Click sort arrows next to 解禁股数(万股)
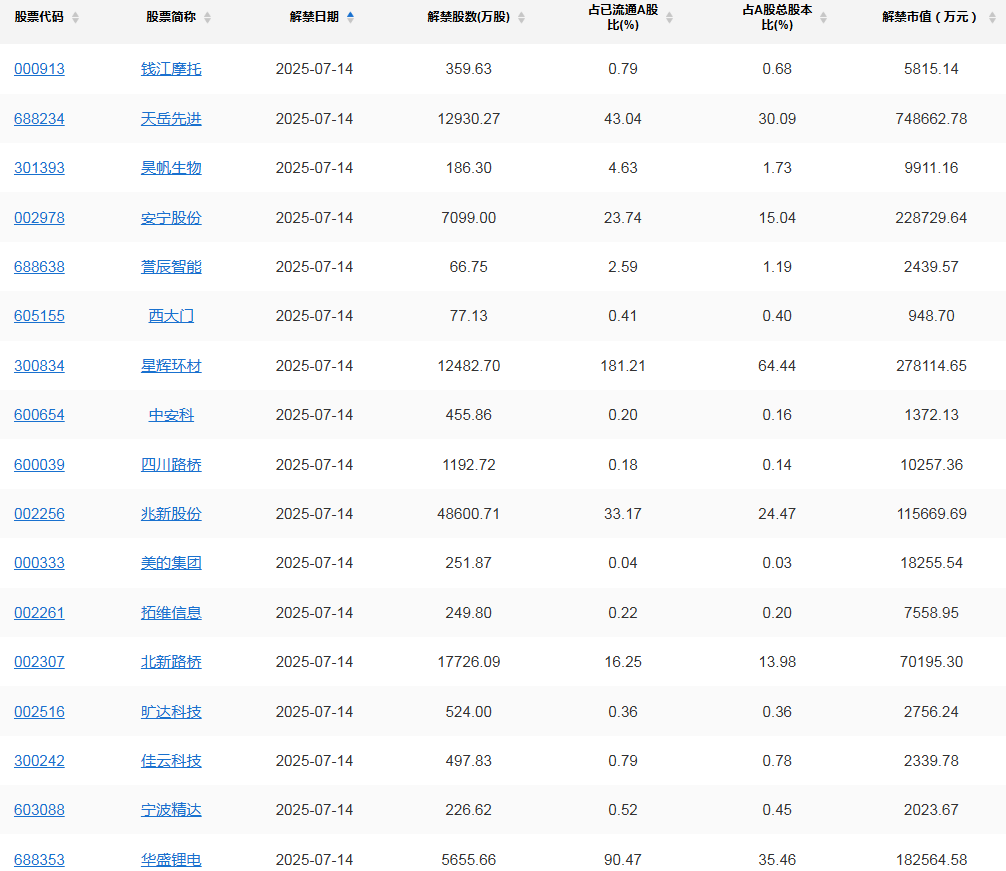Viewport: 1006px width, 871px height. pyautogui.click(x=522, y=17)
